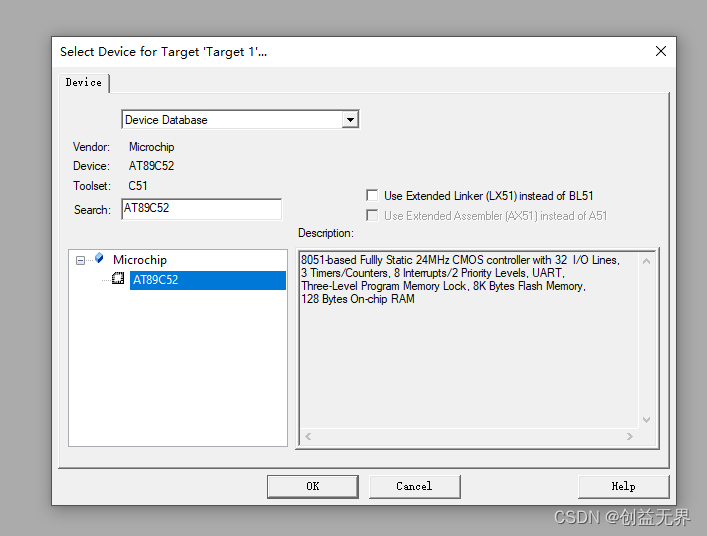Viewport: 707px width, 536px height.
Task: Click the disabled Extended Assembler (AX51) checkbox
Action: click(x=372, y=215)
